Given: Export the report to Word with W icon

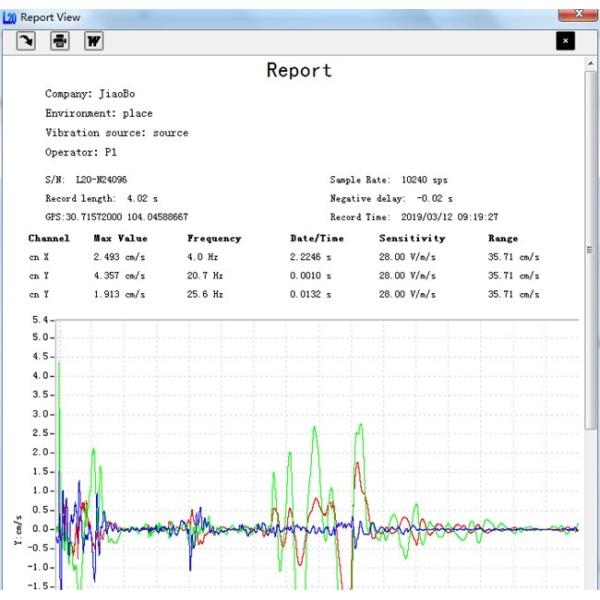Looking at the screenshot, I should pyautogui.click(x=93, y=41).
